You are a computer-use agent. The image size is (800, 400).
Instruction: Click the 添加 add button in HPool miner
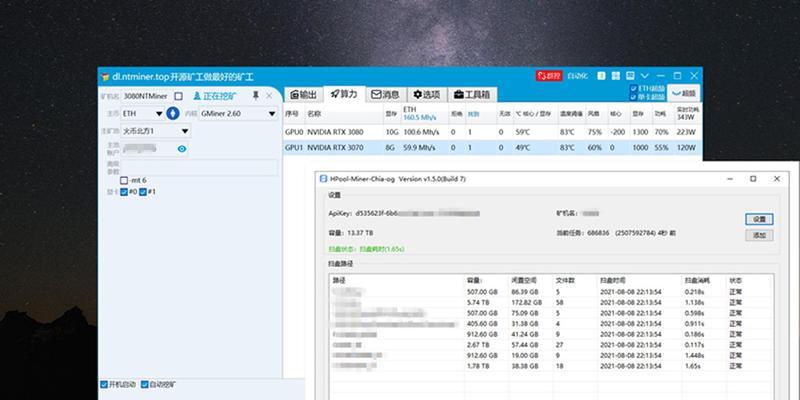759,235
